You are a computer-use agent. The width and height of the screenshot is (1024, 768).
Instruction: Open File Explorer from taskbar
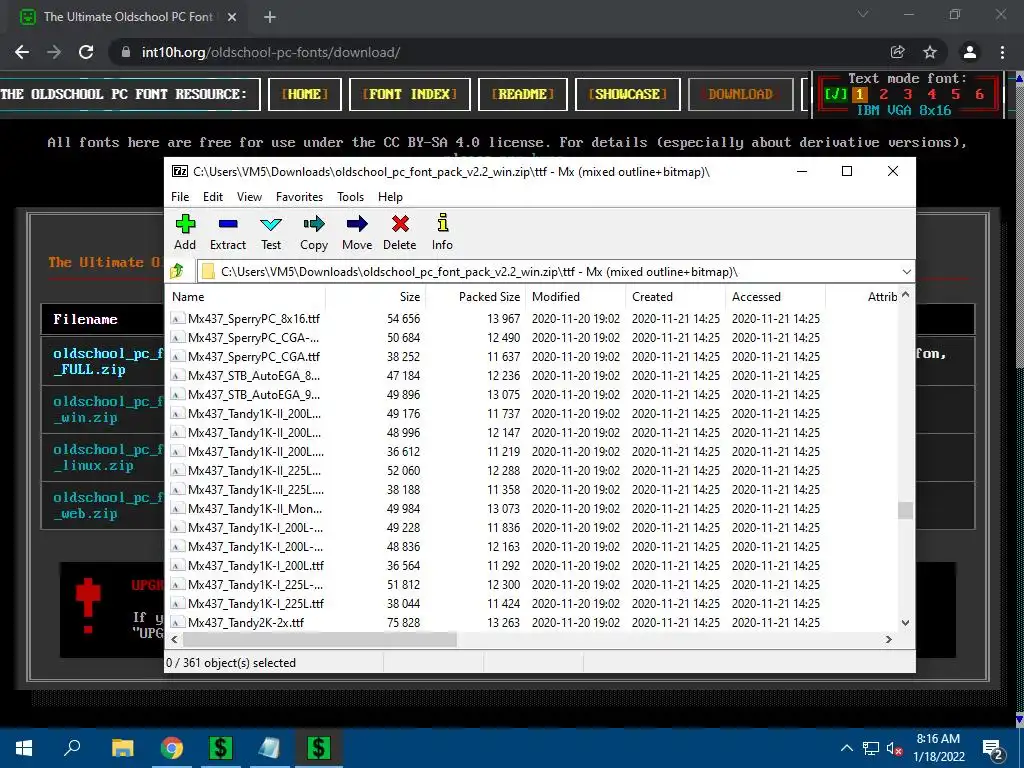click(x=122, y=748)
